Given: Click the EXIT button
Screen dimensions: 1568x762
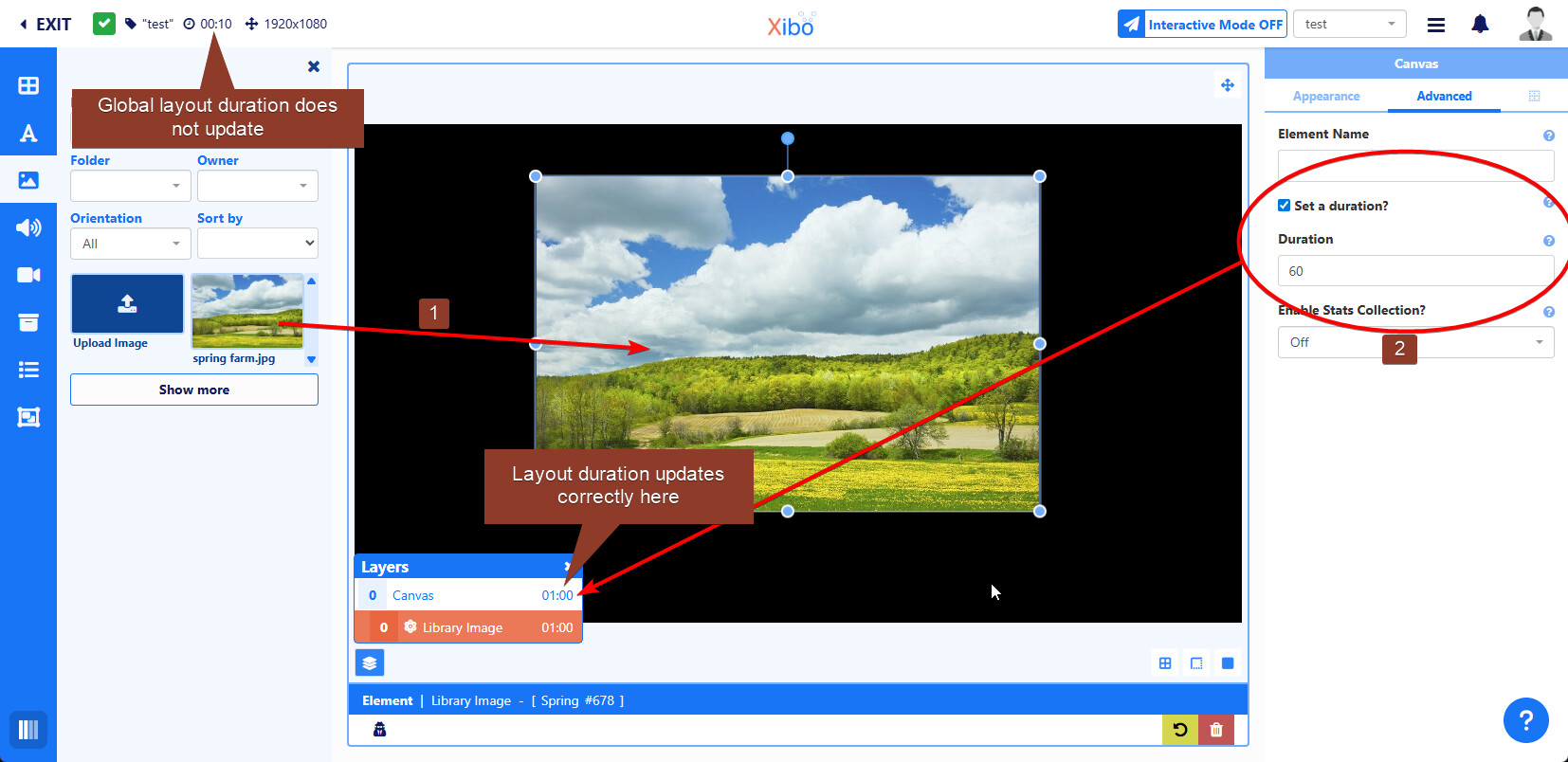Looking at the screenshot, I should [x=46, y=25].
